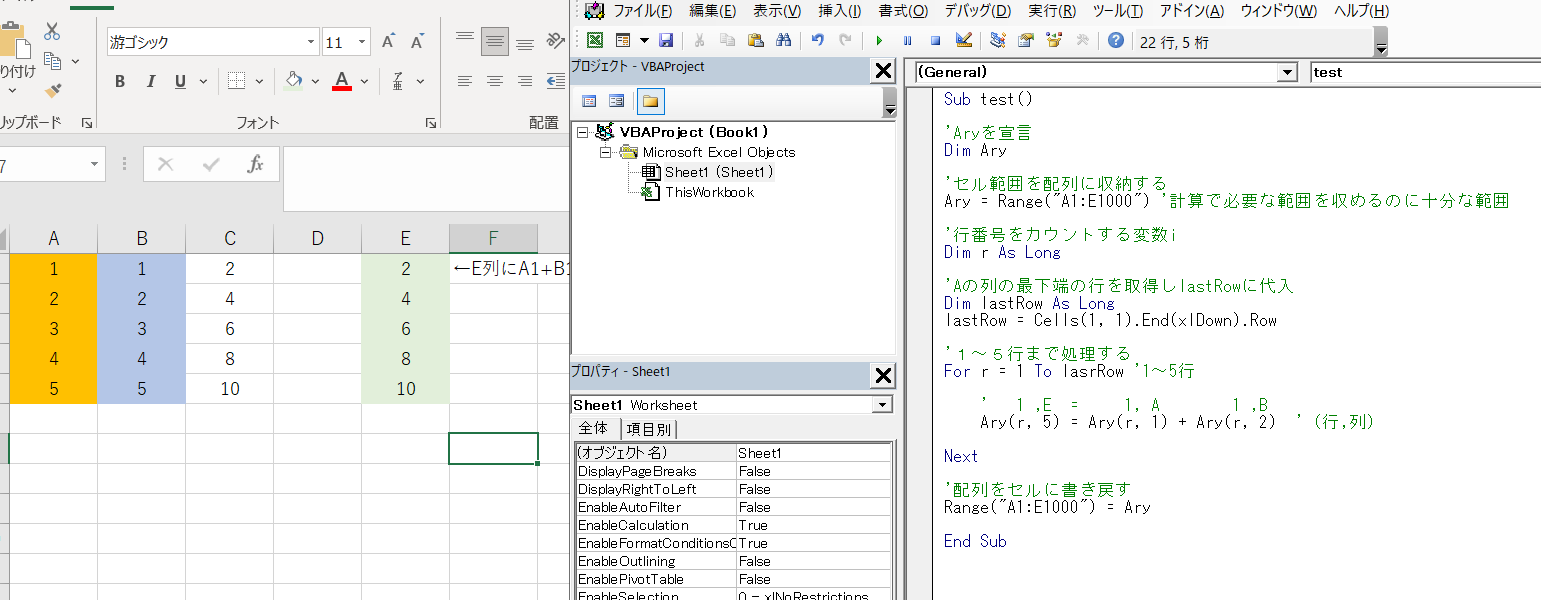Click the Save icon in VBA toolbar

pos(666,41)
